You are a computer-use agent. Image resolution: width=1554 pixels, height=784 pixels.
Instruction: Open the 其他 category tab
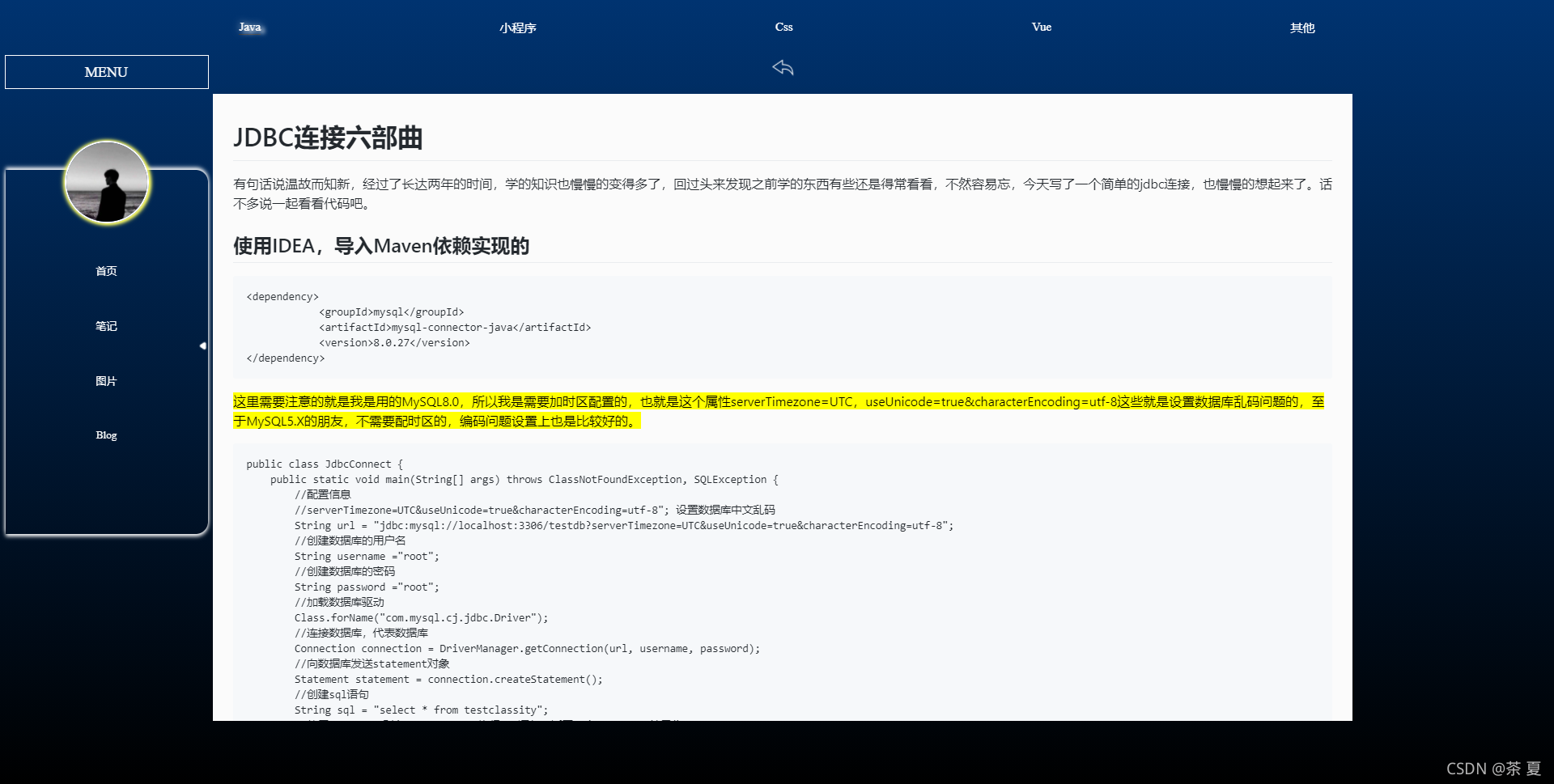point(1302,28)
